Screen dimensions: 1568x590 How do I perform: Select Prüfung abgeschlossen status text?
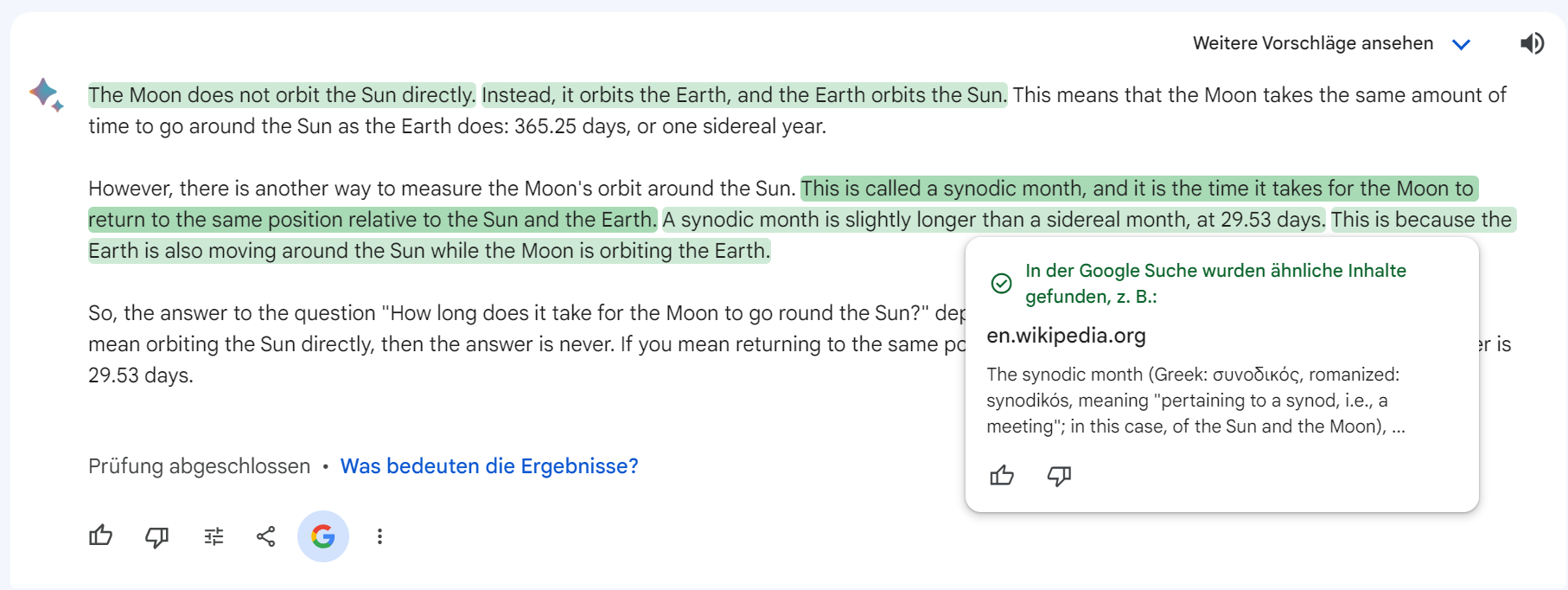[x=198, y=465]
